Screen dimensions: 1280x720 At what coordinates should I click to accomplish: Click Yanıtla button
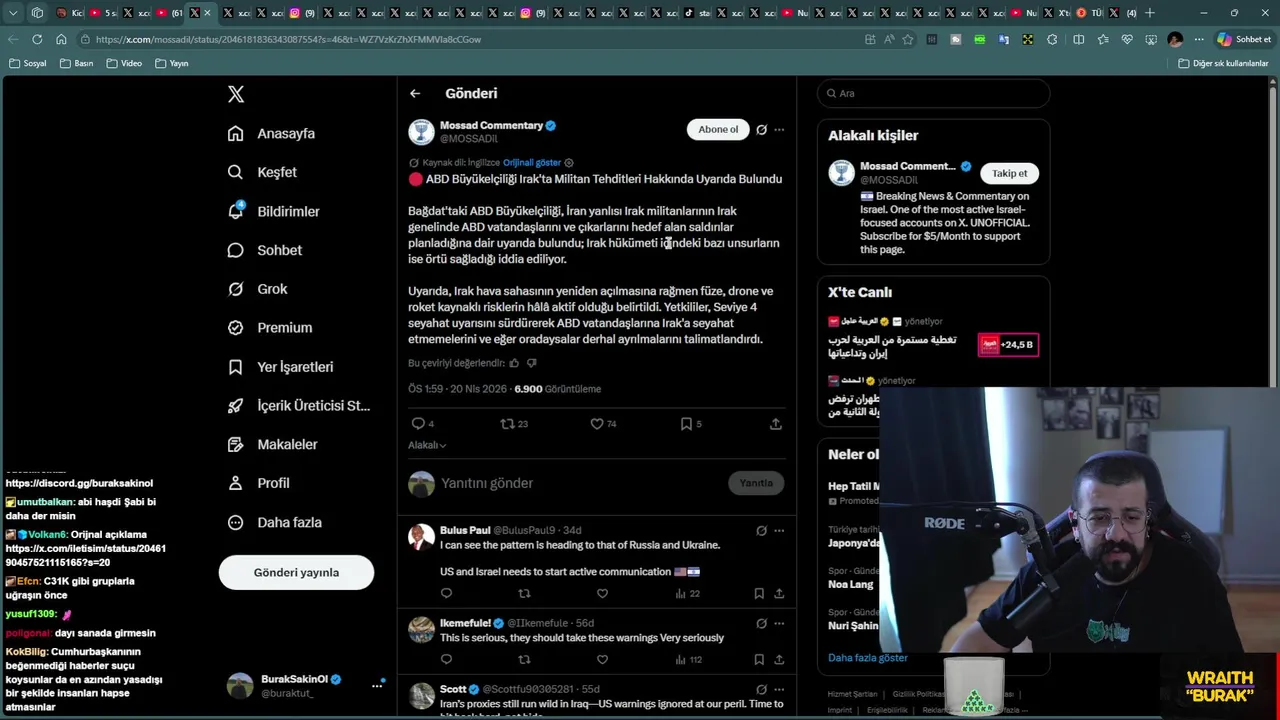click(756, 483)
